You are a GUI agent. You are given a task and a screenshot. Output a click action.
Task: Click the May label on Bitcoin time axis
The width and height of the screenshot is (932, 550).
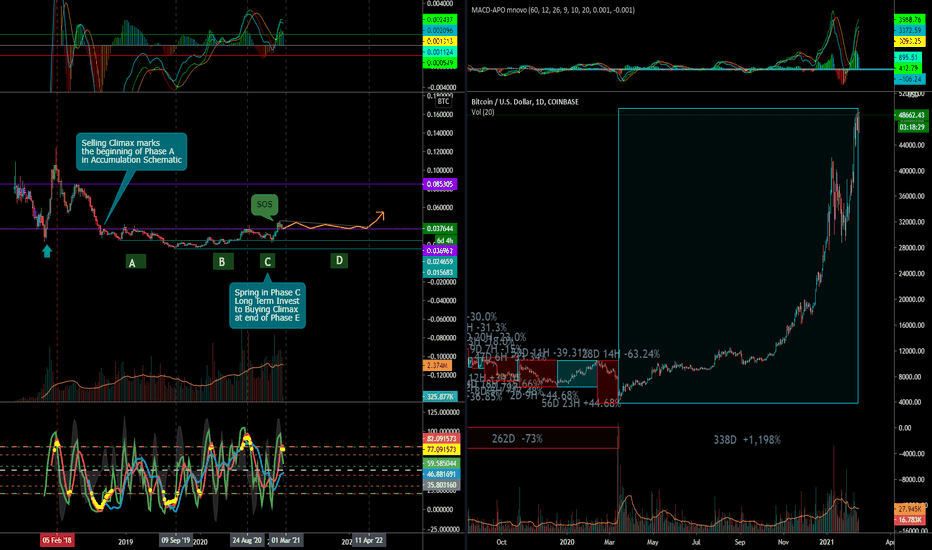[x=653, y=542]
